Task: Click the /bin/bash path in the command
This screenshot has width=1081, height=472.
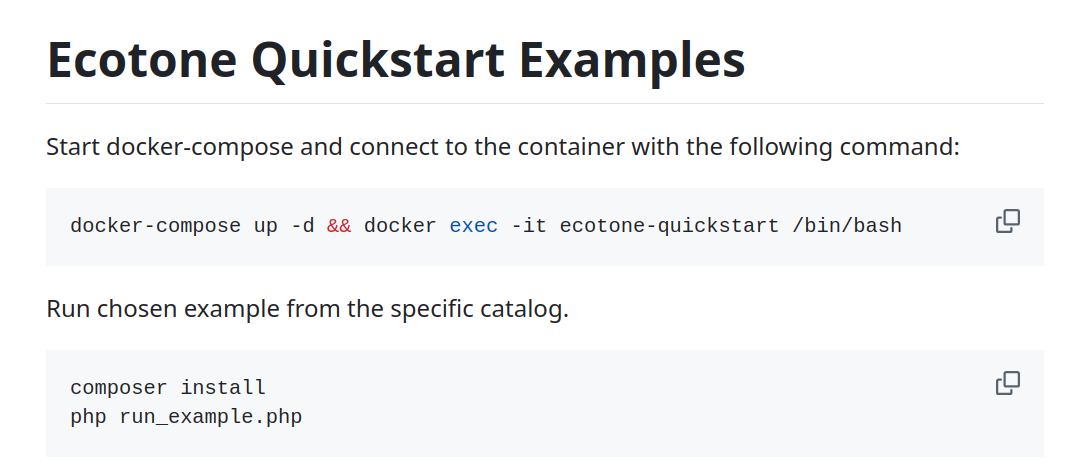Action: coord(846,225)
